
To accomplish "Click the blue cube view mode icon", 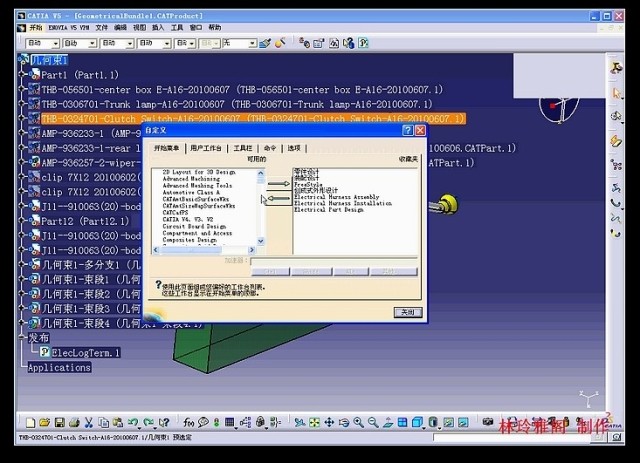I will [417, 423].
